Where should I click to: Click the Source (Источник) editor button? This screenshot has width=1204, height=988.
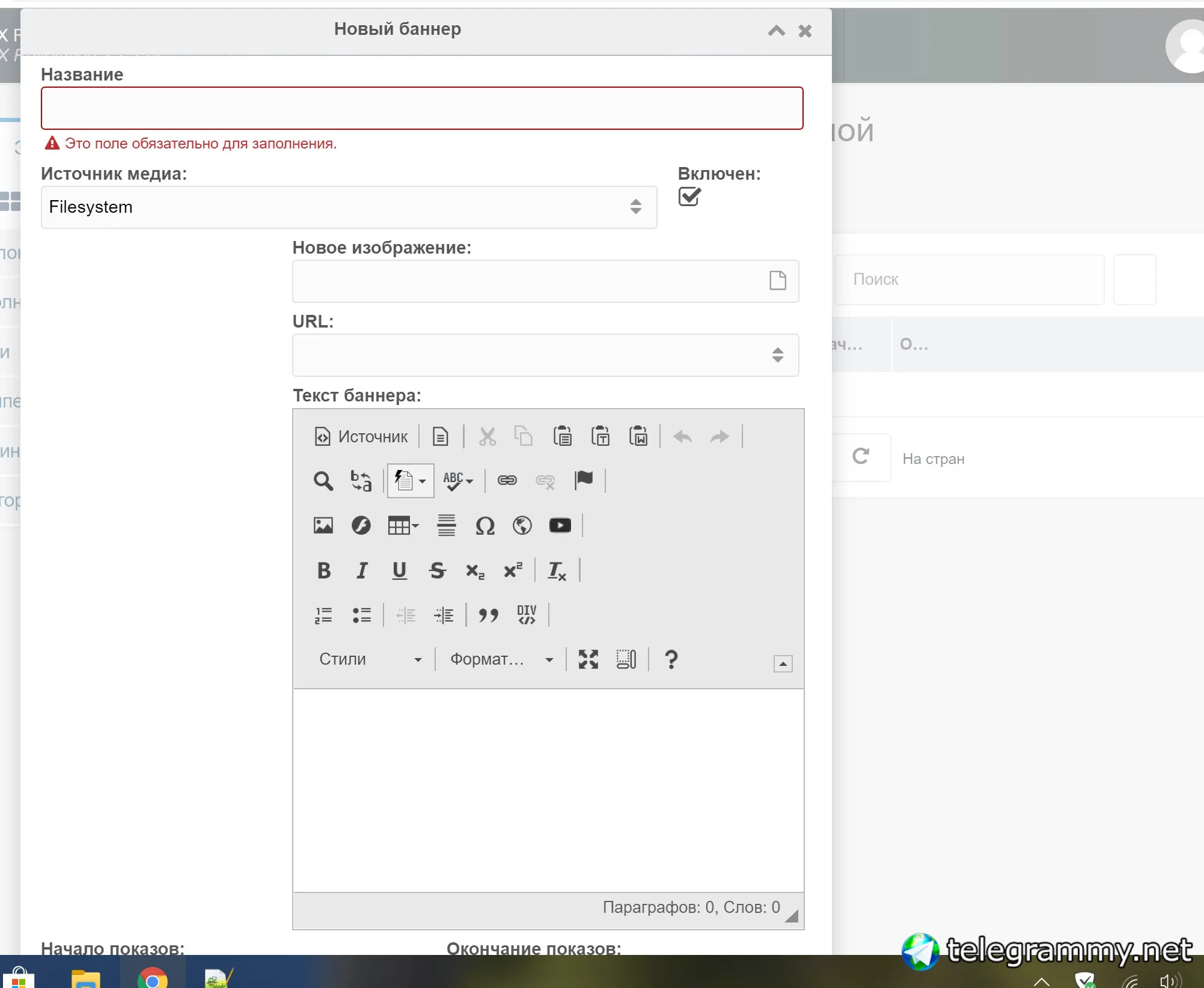click(361, 436)
